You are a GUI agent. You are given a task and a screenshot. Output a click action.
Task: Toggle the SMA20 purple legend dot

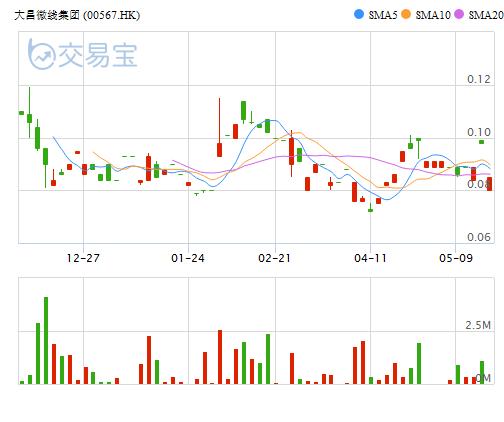[x=459, y=14]
